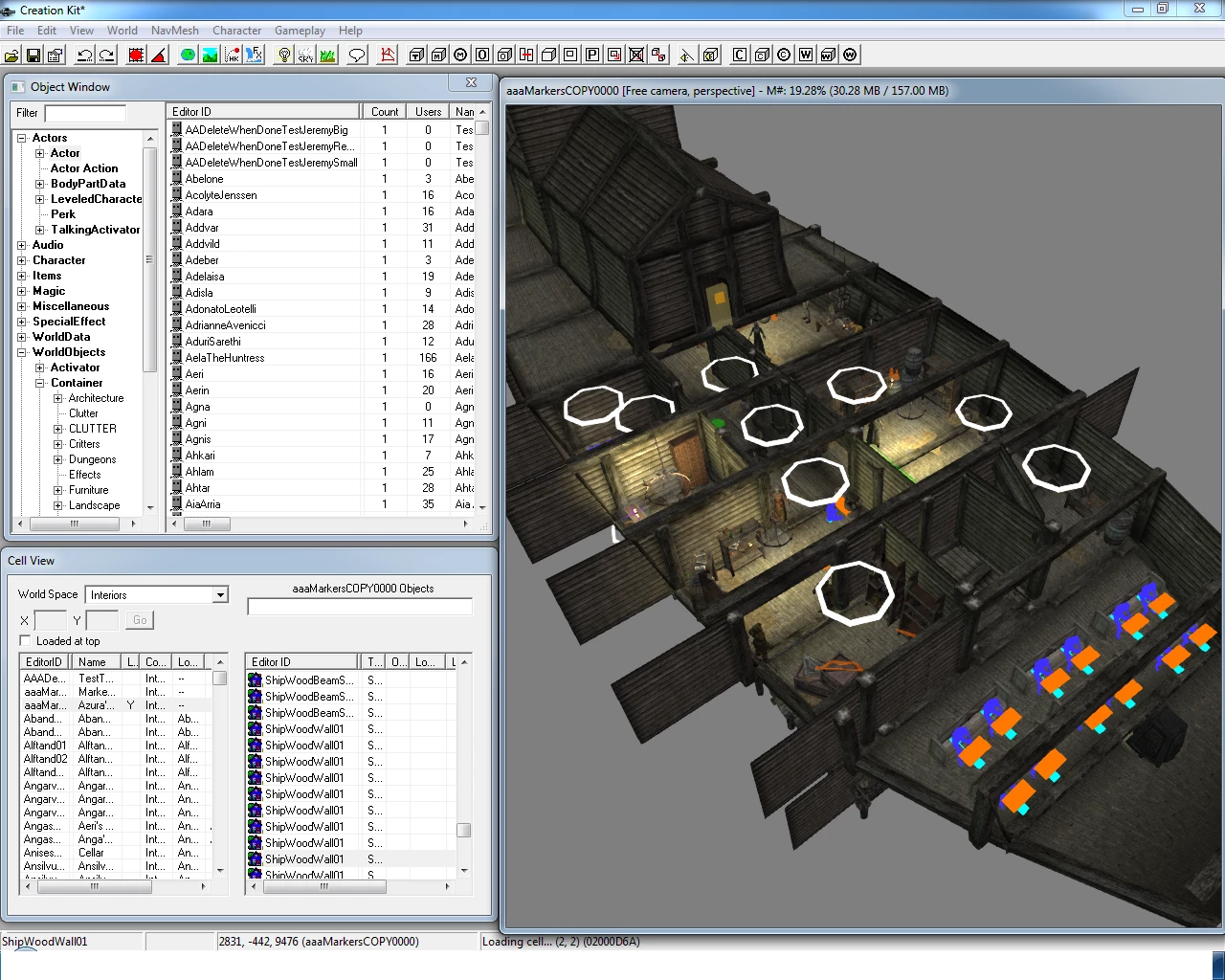Sort Object Window by Users column header
This screenshot has height=980, width=1225.
coord(428,112)
